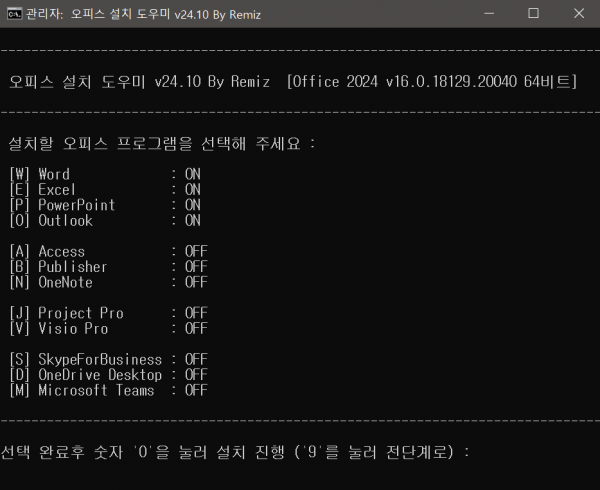
Task: Click the OFF status next to Publisher
Action: pyautogui.click(x=196, y=267)
